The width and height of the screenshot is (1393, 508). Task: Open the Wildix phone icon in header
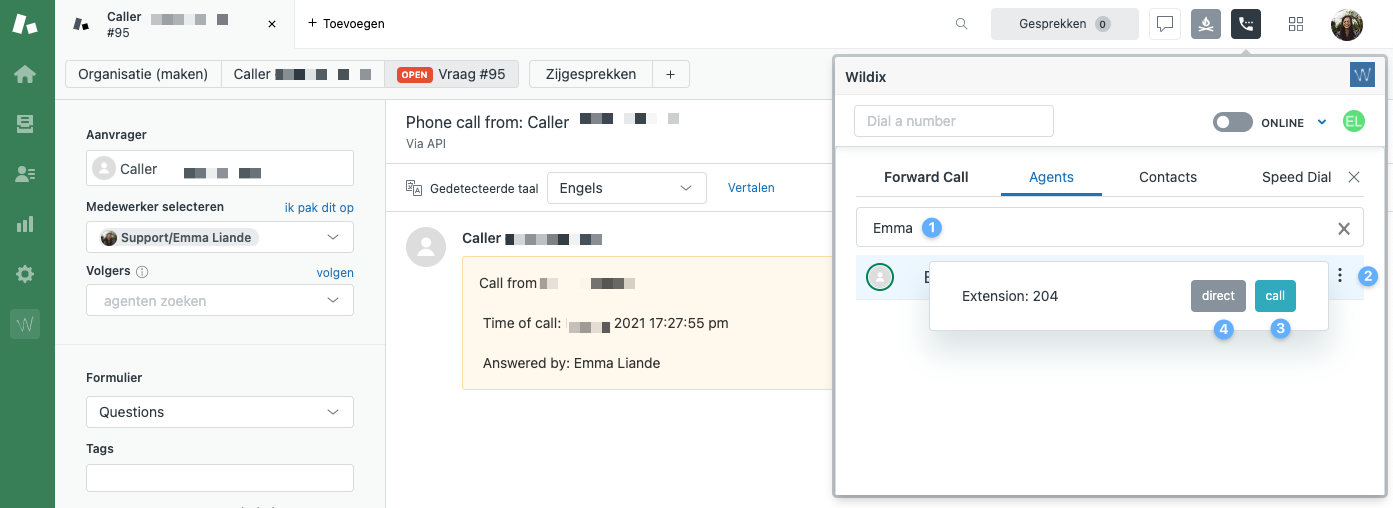click(x=1246, y=24)
